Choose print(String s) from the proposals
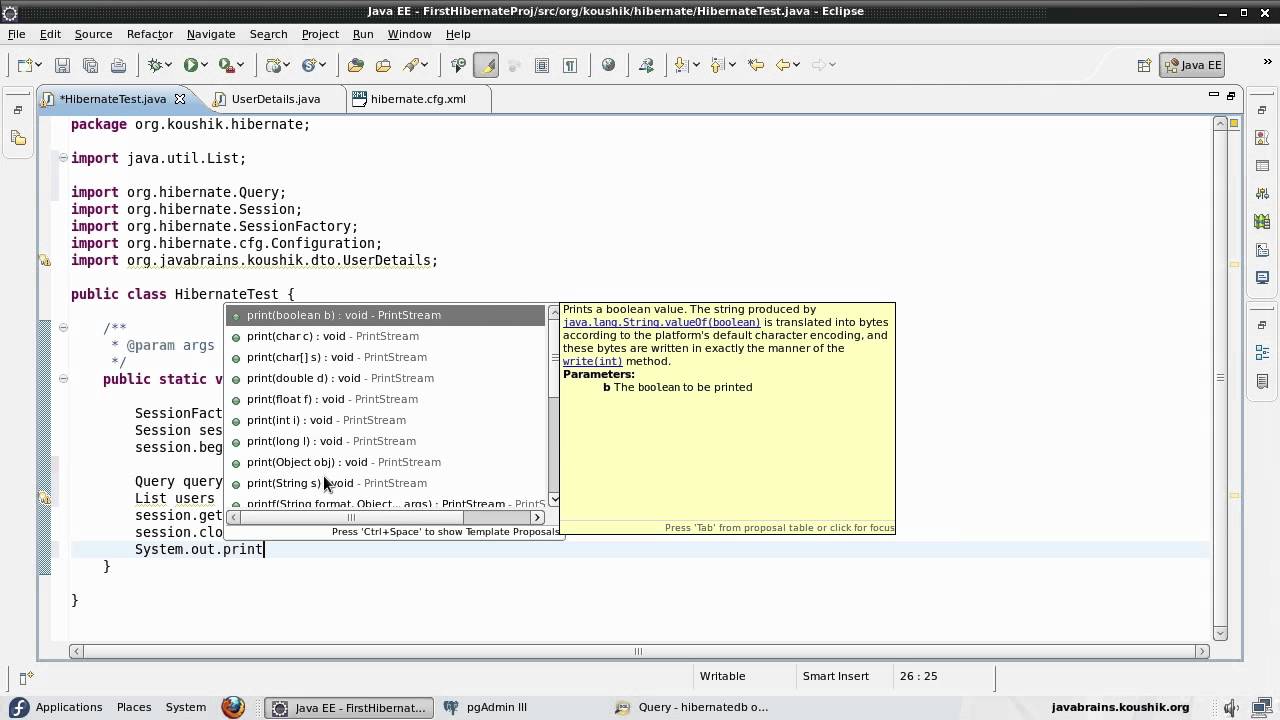The height and width of the screenshot is (720, 1280). [386, 483]
